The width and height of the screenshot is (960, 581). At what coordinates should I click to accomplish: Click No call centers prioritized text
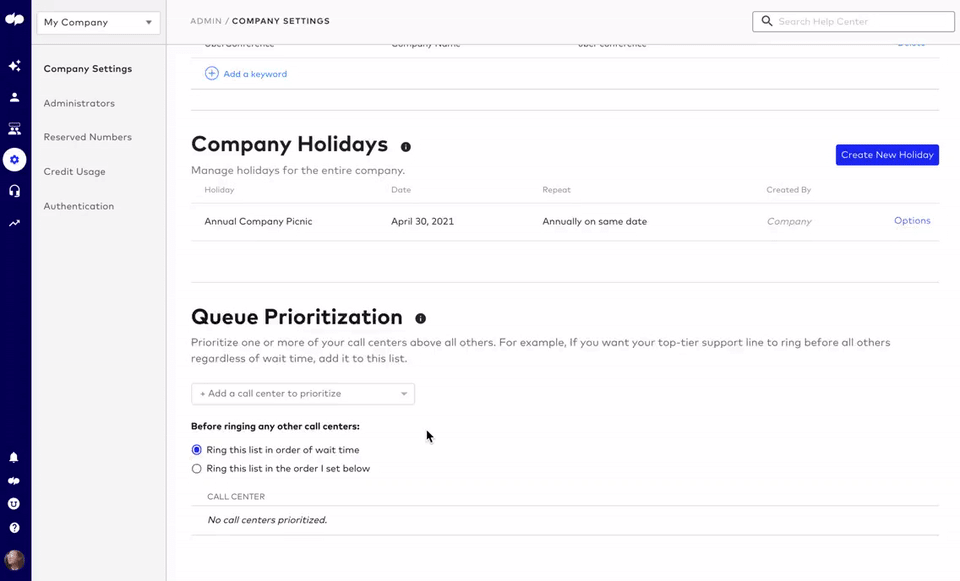pos(267,520)
